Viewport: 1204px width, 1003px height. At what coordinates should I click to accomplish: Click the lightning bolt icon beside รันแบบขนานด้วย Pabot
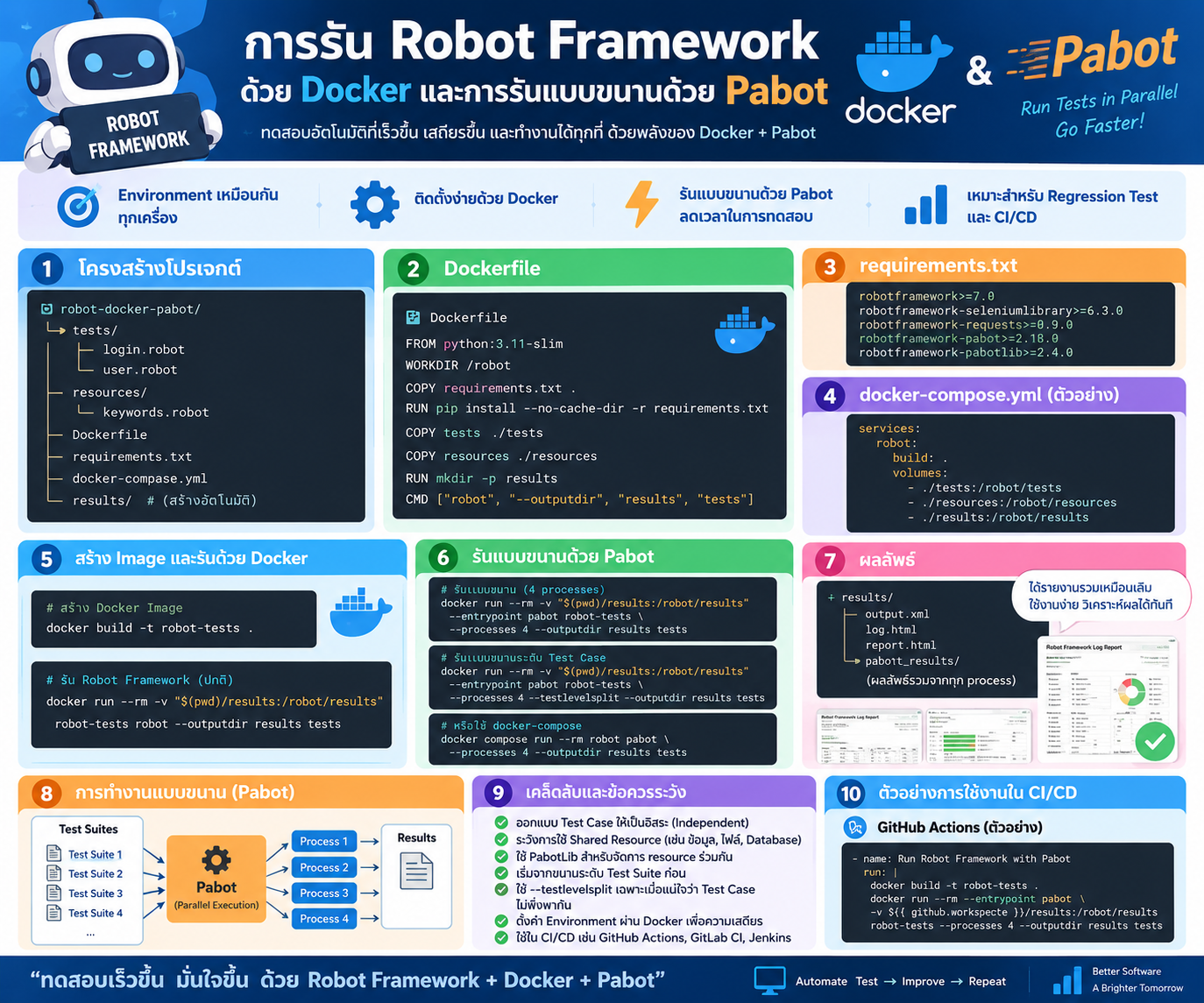pyautogui.click(x=641, y=204)
